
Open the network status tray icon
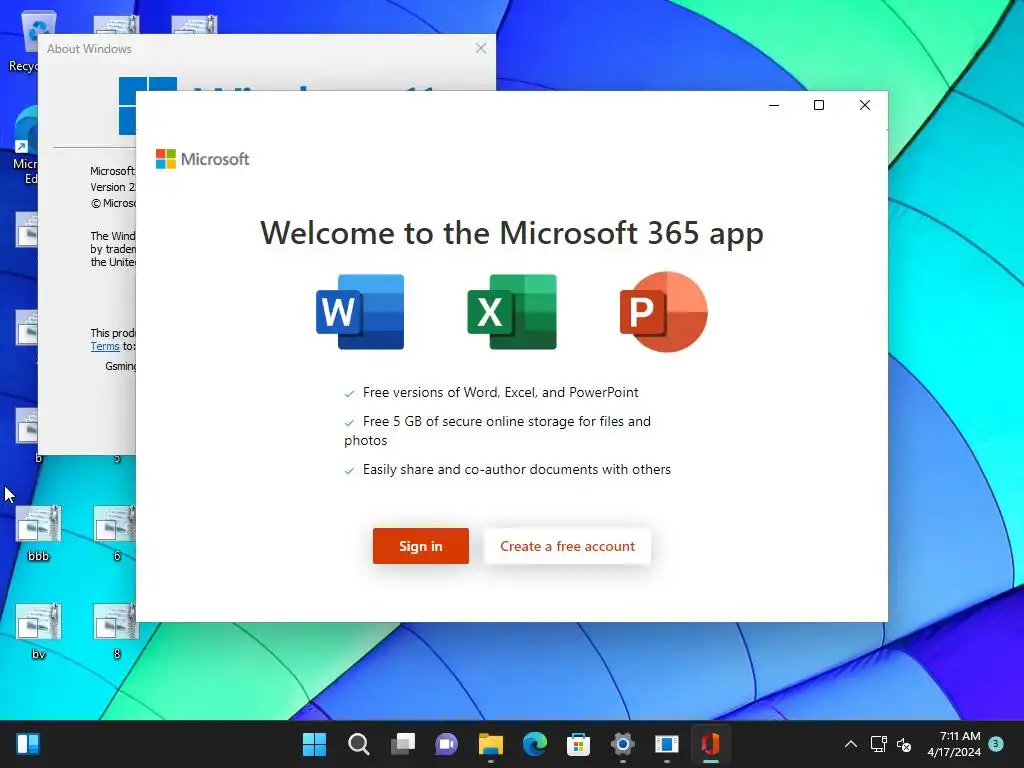pos(878,744)
